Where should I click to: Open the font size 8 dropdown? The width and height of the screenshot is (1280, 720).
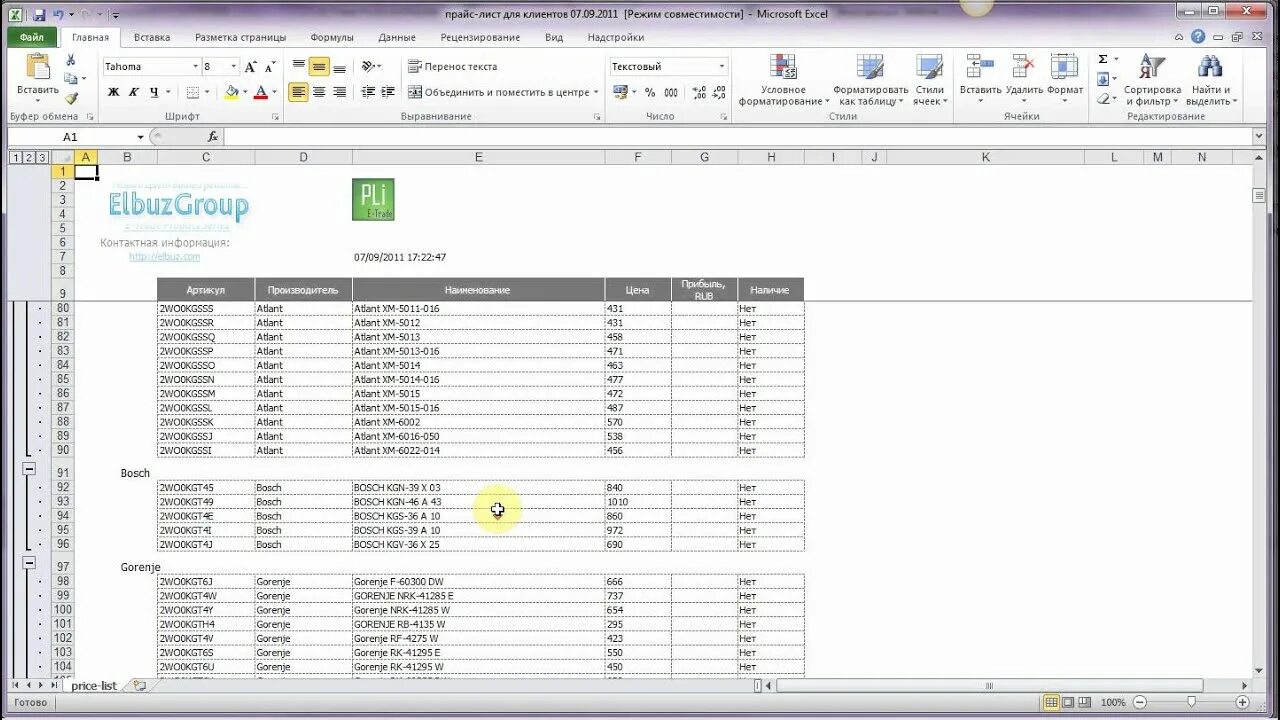pos(234,67)
